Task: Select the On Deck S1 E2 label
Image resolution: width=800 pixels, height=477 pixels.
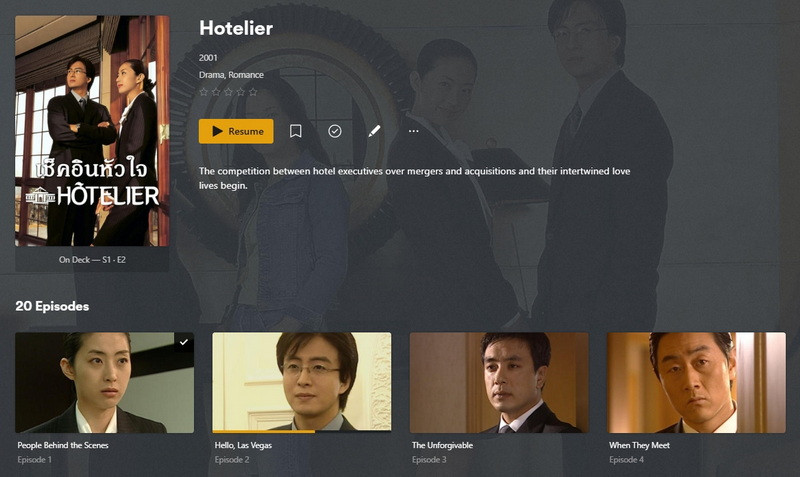Action: point(92,260)
